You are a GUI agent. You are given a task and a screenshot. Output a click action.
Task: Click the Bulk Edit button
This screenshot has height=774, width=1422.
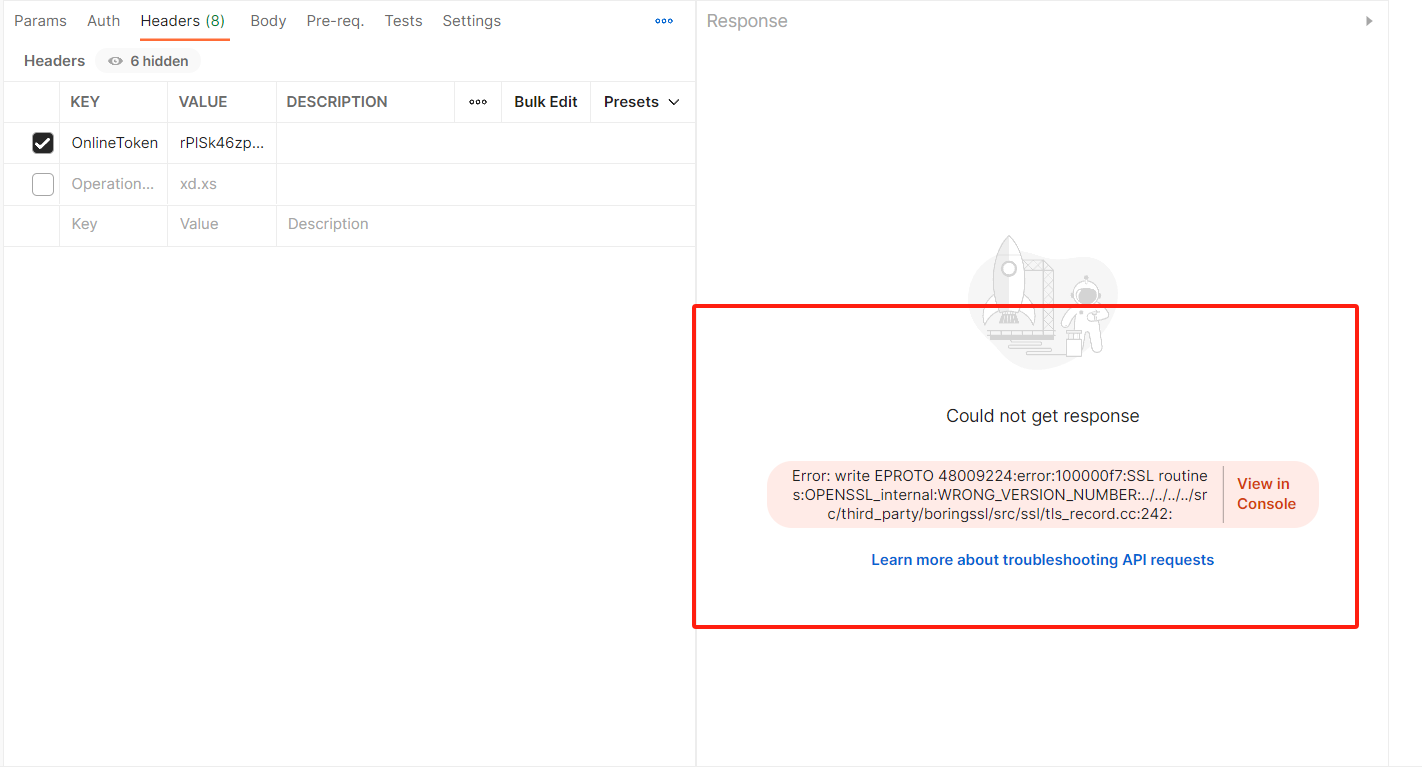click(546, 102)
